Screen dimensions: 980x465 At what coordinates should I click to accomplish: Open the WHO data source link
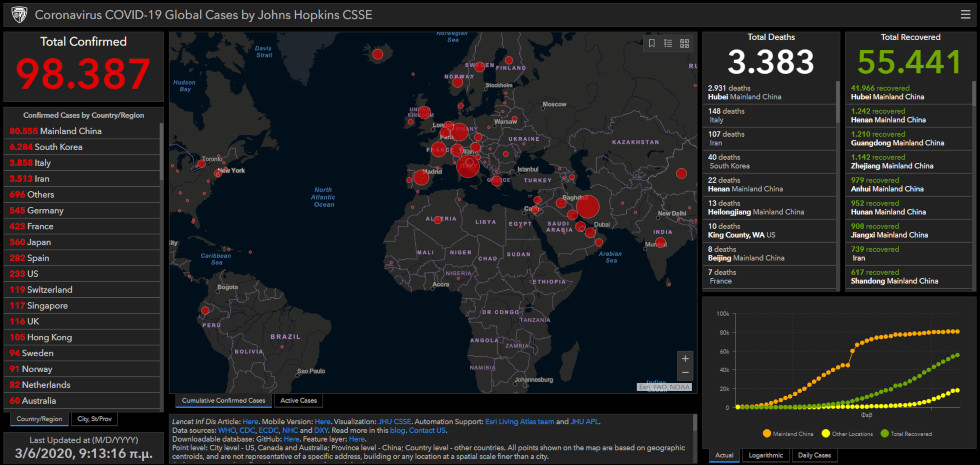pyautogui.click(x=227, y=431)
